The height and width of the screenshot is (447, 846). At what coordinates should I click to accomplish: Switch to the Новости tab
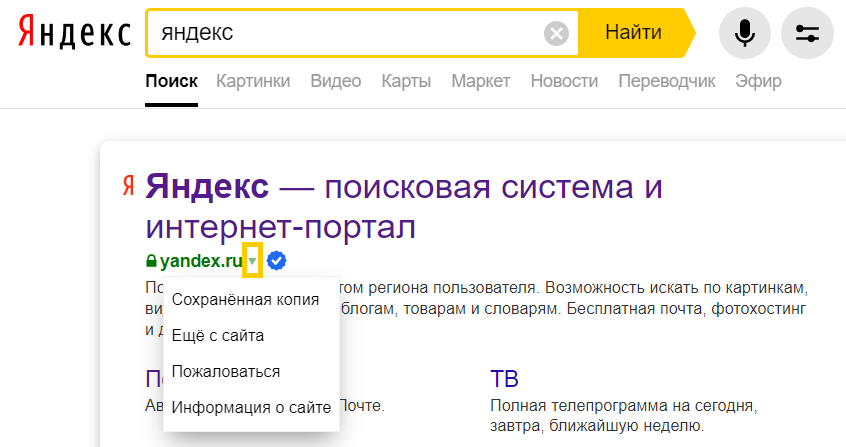click(x=564, y=81)
